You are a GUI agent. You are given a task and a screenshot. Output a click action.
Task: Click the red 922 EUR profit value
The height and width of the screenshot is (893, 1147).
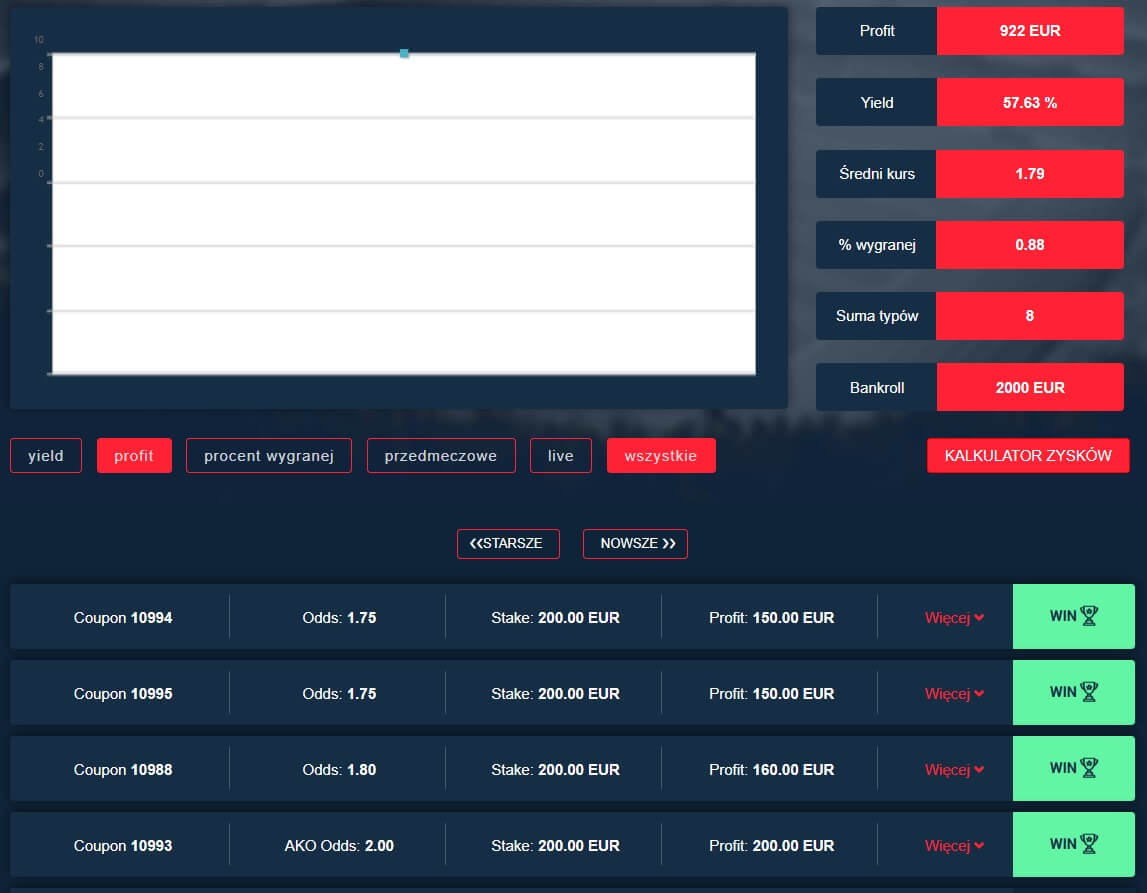(1029, 31)
